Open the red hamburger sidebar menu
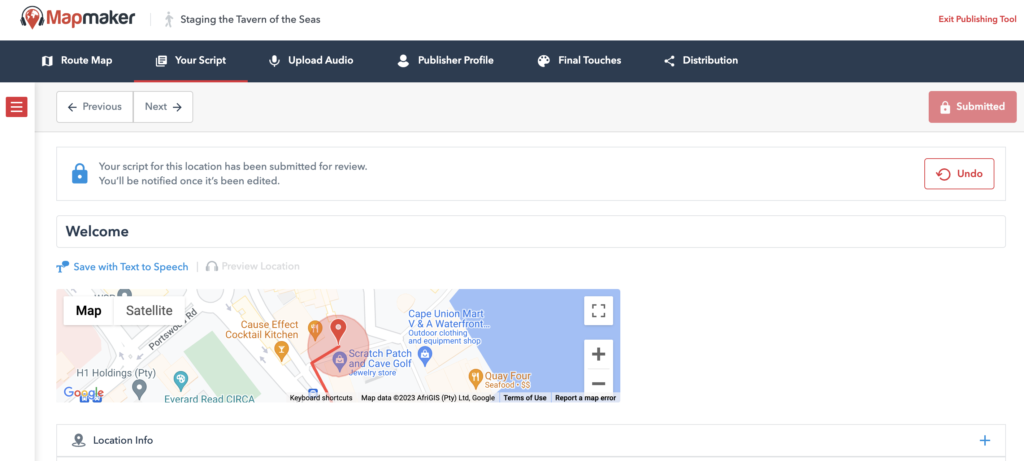Image resolution: width=1024 pixels, height=461 pixels. click(x=16, y=107)
